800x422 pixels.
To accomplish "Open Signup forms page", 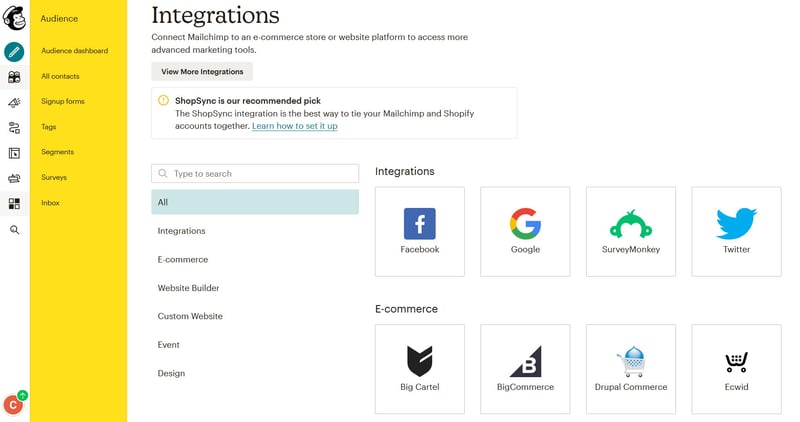I will tap(63, 102).
